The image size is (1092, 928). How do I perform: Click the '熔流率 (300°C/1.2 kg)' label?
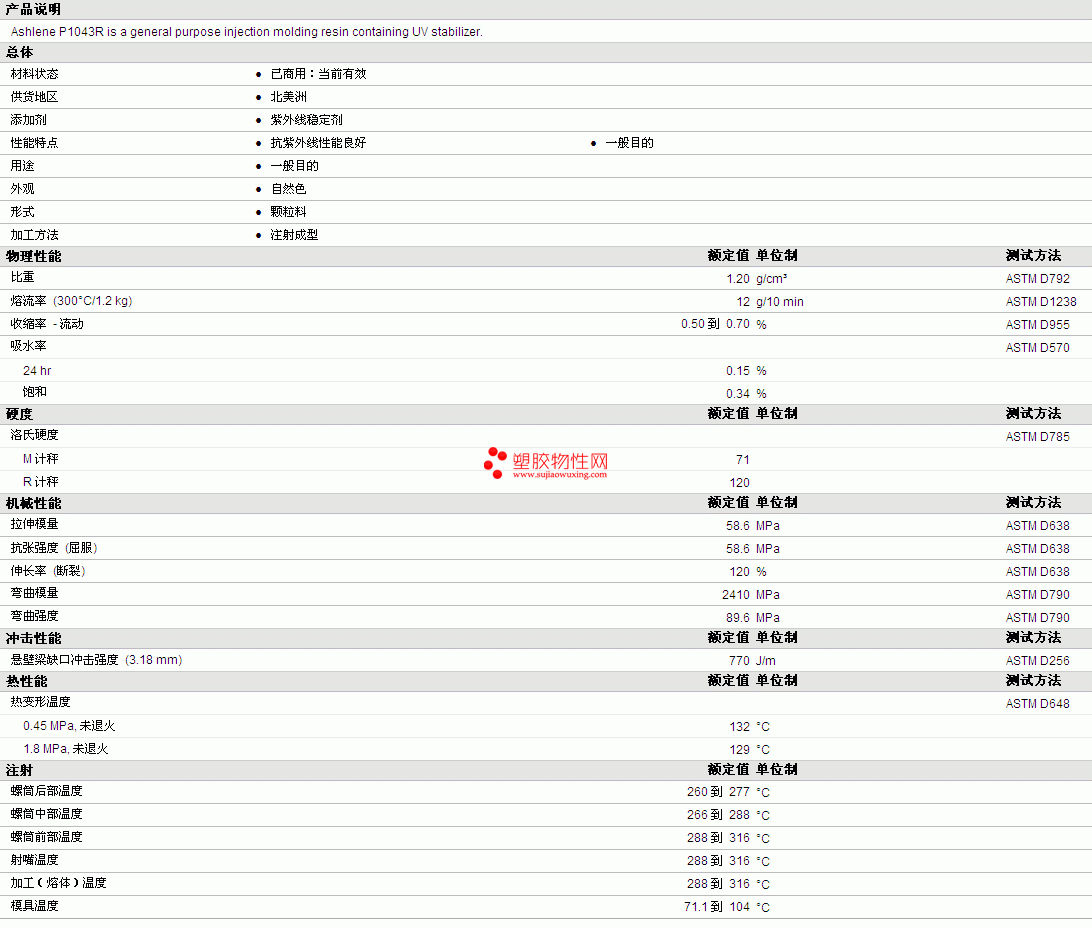tap(71, 301)
